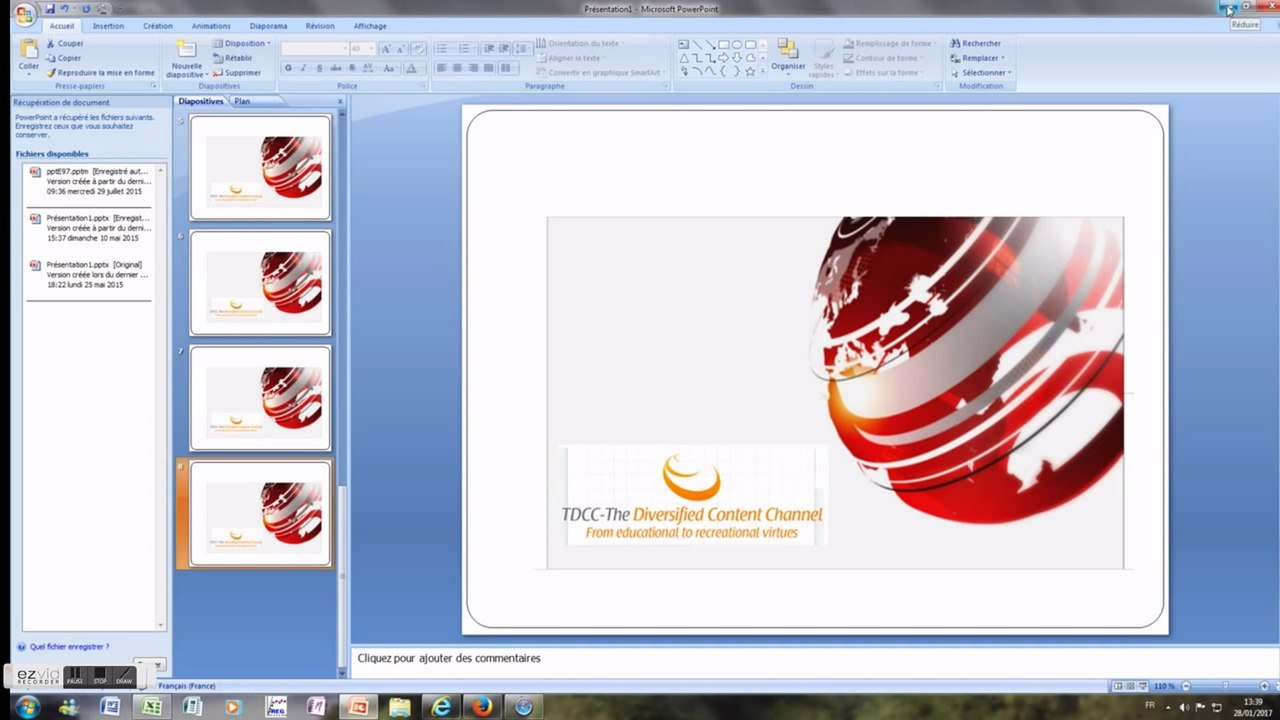
Task: Increase font size with large A
Action: click(x=386, y=49)
